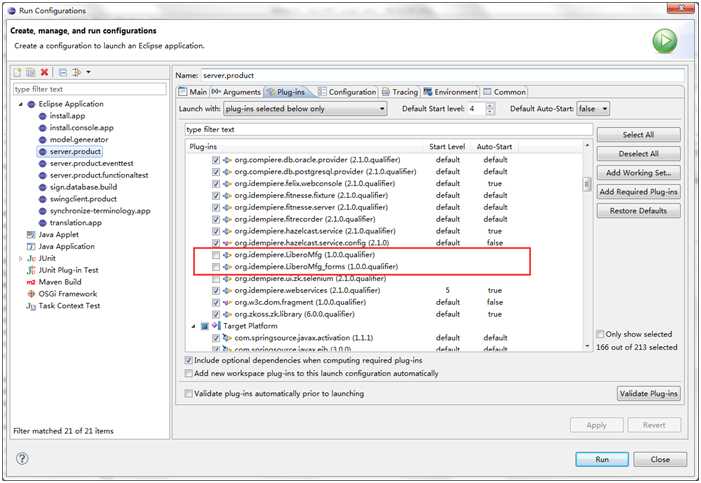Click the OSGi Framework icon
The width and height of the screenshot is (701, 483).
(x=31, y=294)
